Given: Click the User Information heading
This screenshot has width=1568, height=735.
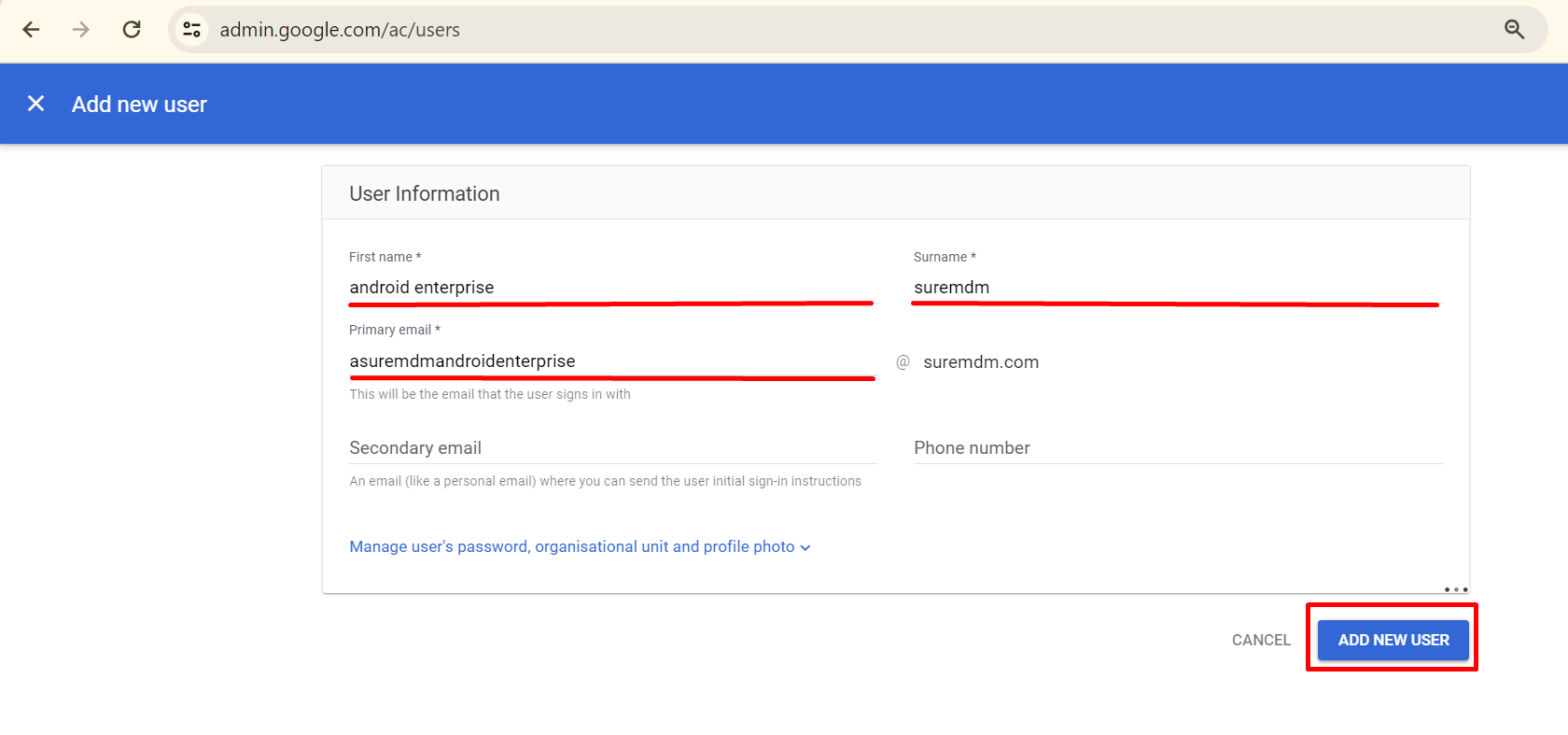Looking at the screenshot, I should [x=425, y=193].
